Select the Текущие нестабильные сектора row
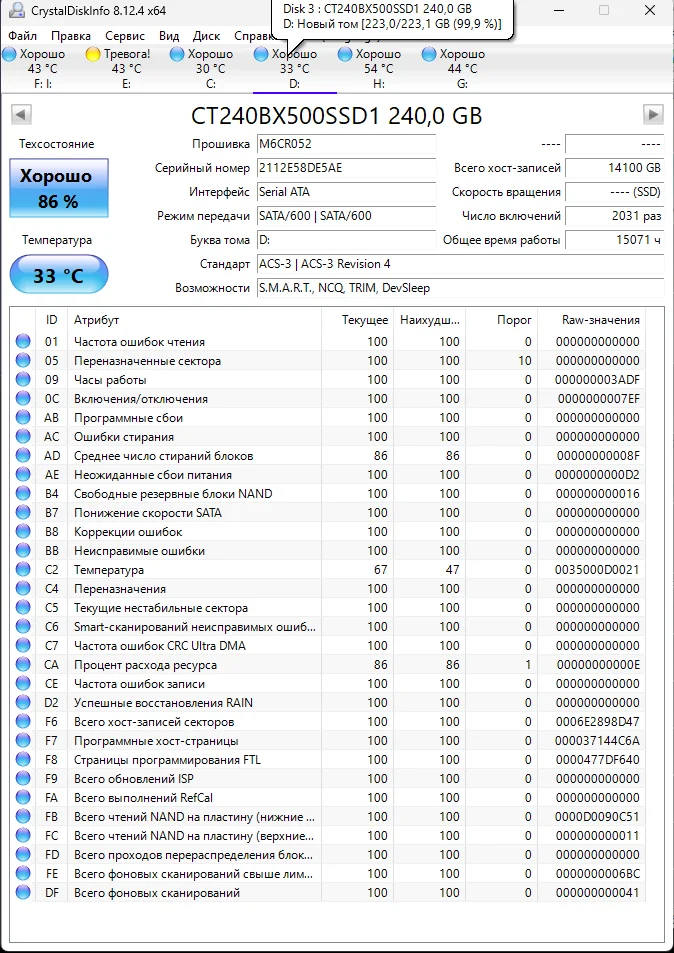The image size is (674, 953). tap(329, 608)
